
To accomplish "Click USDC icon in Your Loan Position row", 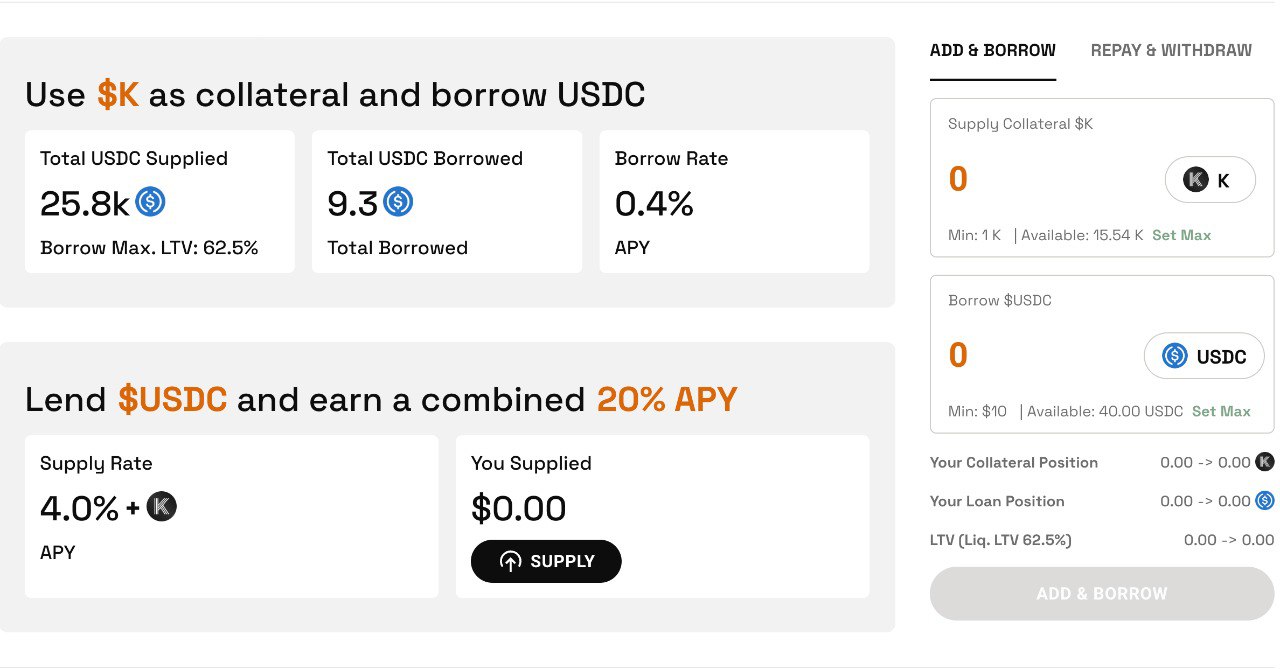I will point(1265,501).
